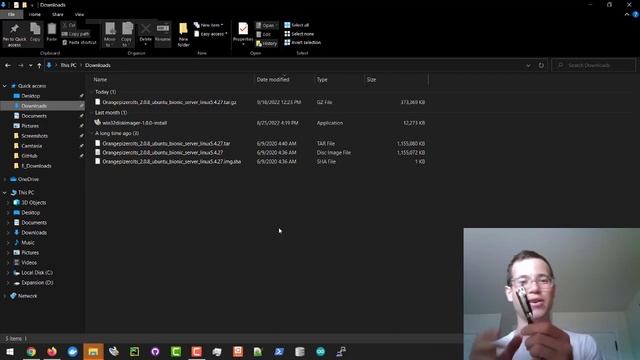Open Screenshots in Quick access

coord(34,136)
